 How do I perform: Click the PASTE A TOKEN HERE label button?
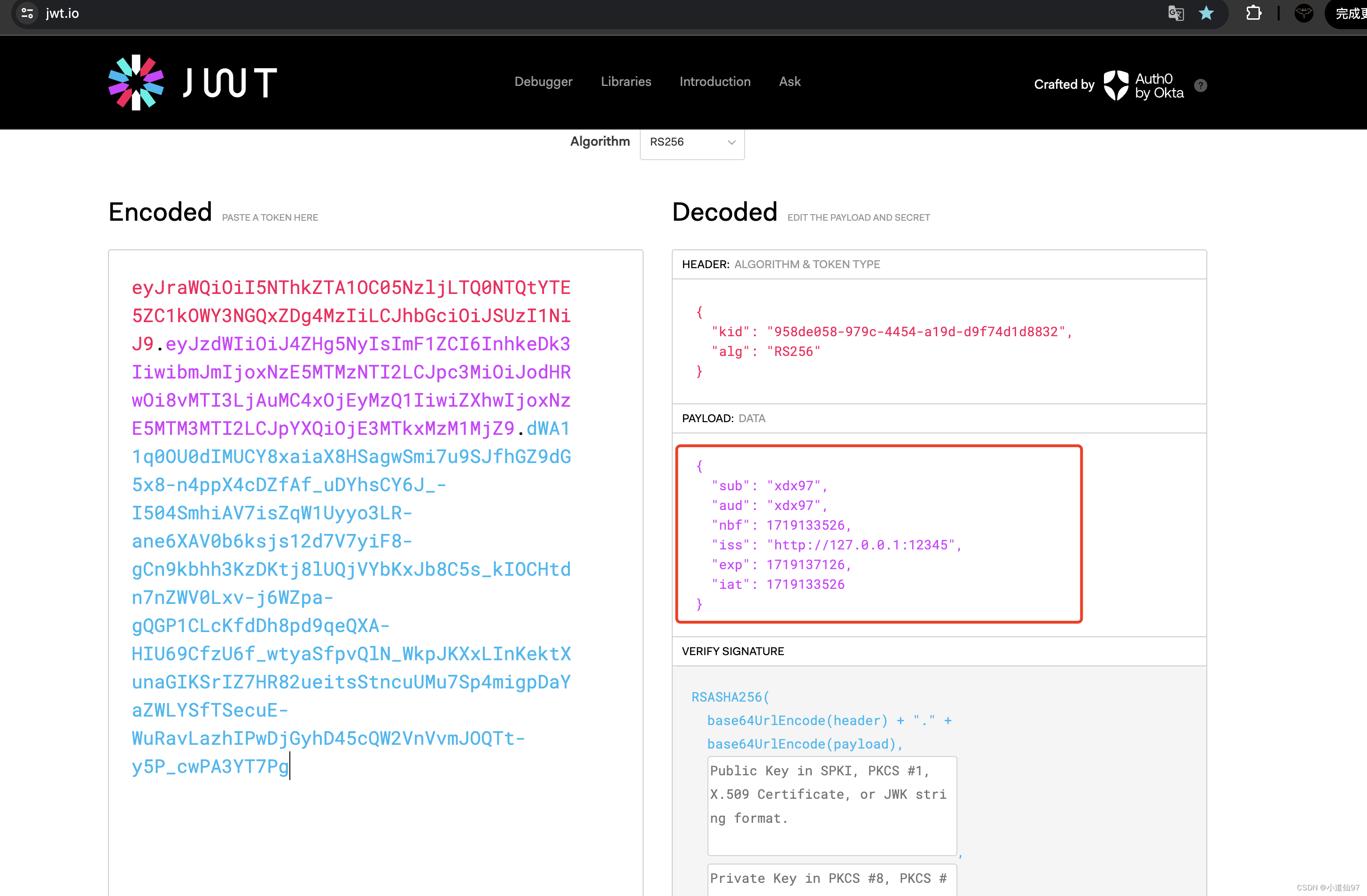(269, 217)
